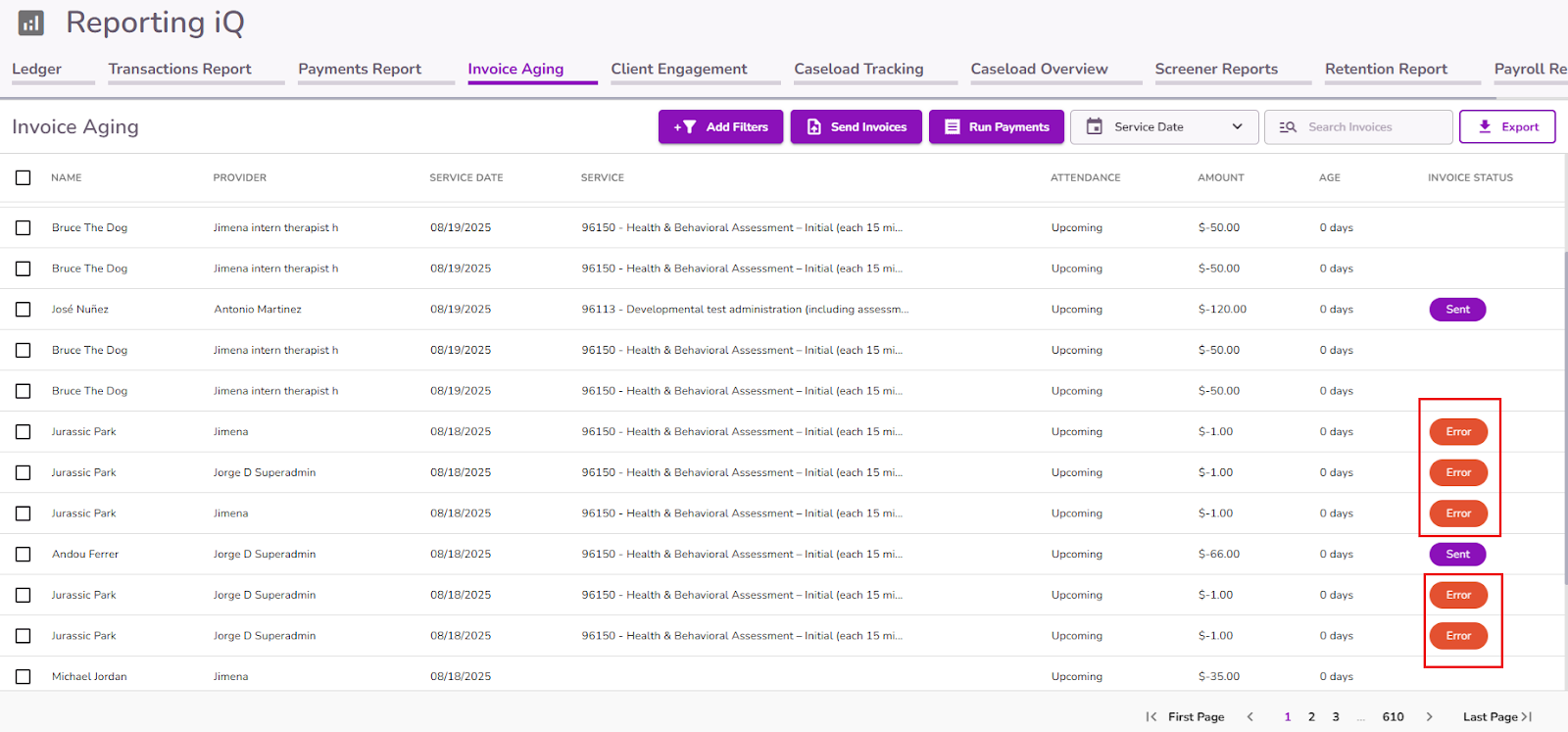Select the Invoice Aging tab
This screenshot has width=1568, height=732.
515,69
